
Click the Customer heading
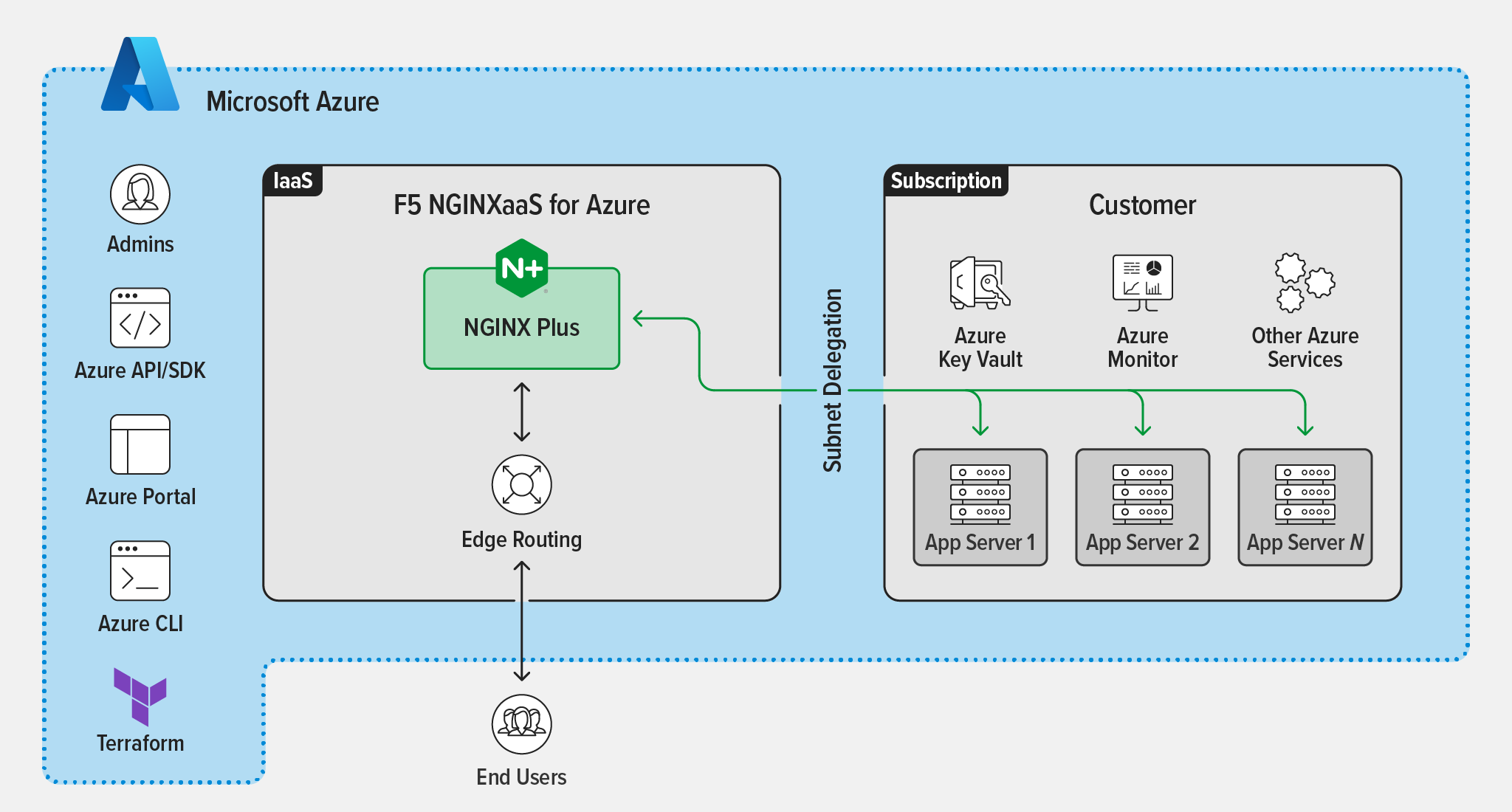point(1143,205)
